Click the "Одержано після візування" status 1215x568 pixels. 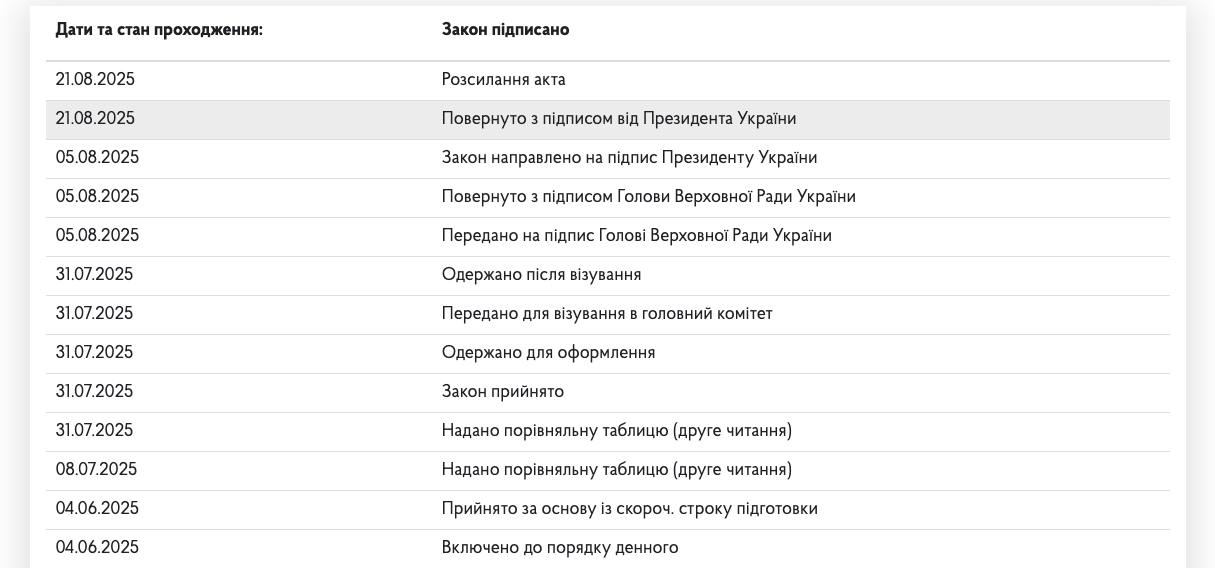(541, 275)
